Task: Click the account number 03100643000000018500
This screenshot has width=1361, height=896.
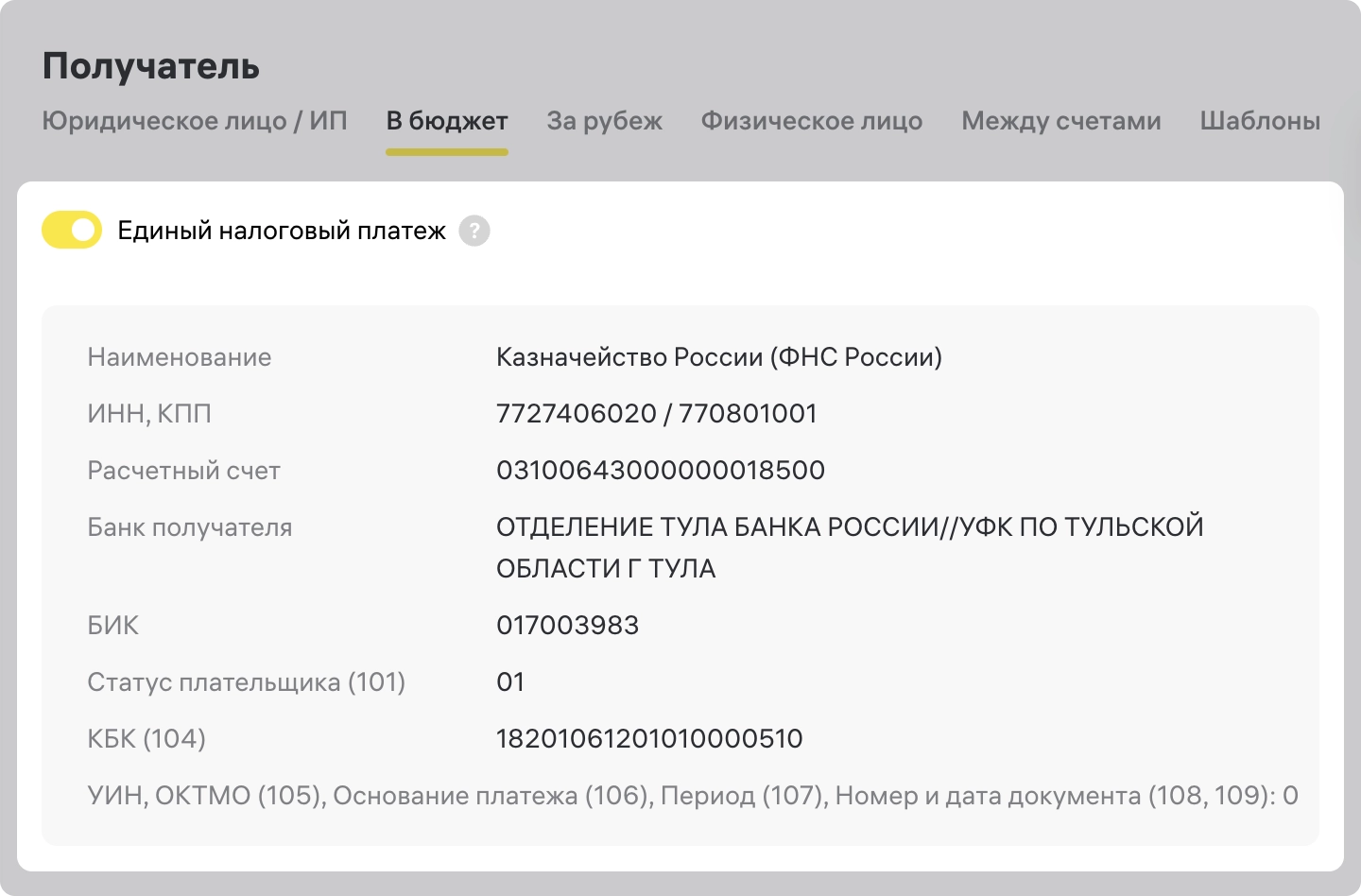Action: (660, 471)
